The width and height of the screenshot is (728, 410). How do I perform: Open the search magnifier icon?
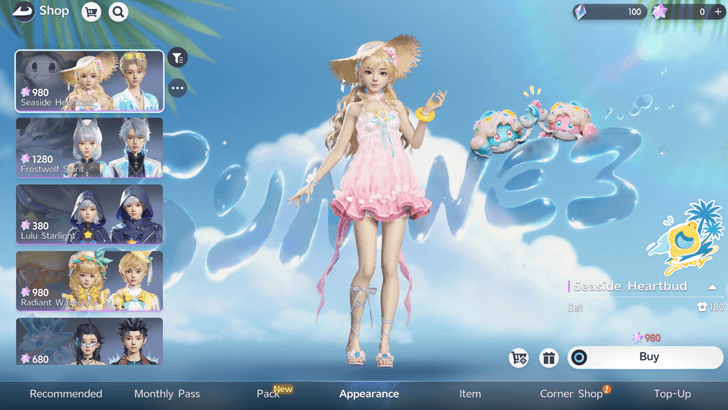(118, 12)
